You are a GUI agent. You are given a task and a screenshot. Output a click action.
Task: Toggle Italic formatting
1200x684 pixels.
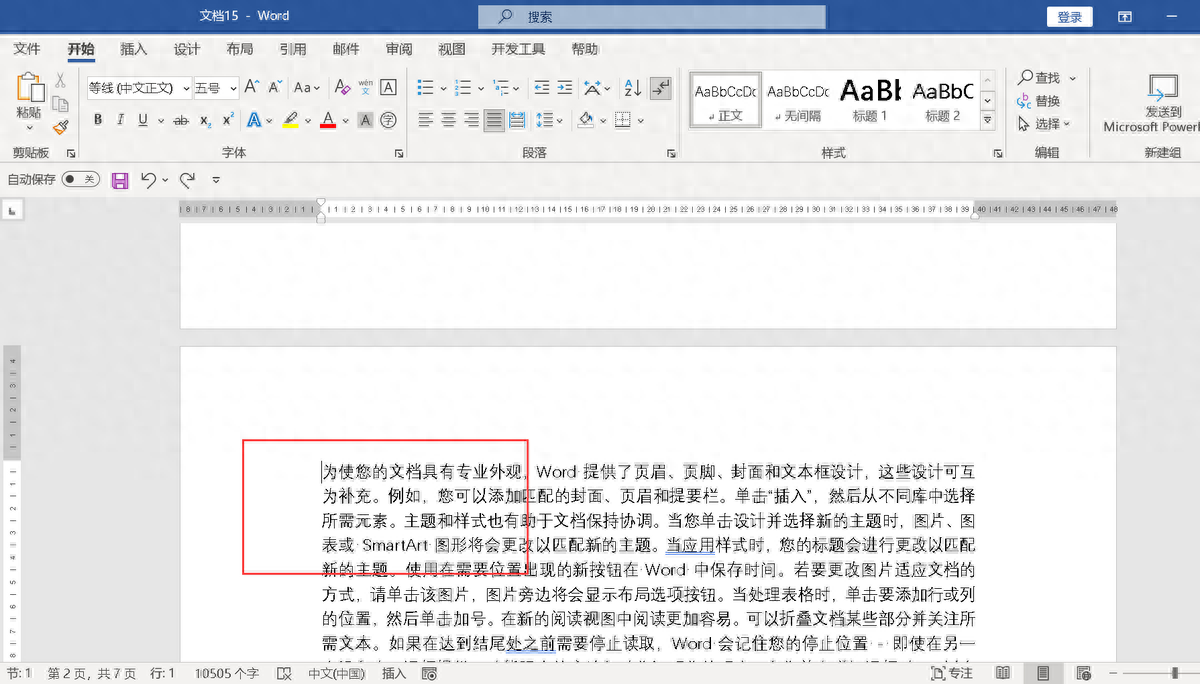click(x=121, y=120)
